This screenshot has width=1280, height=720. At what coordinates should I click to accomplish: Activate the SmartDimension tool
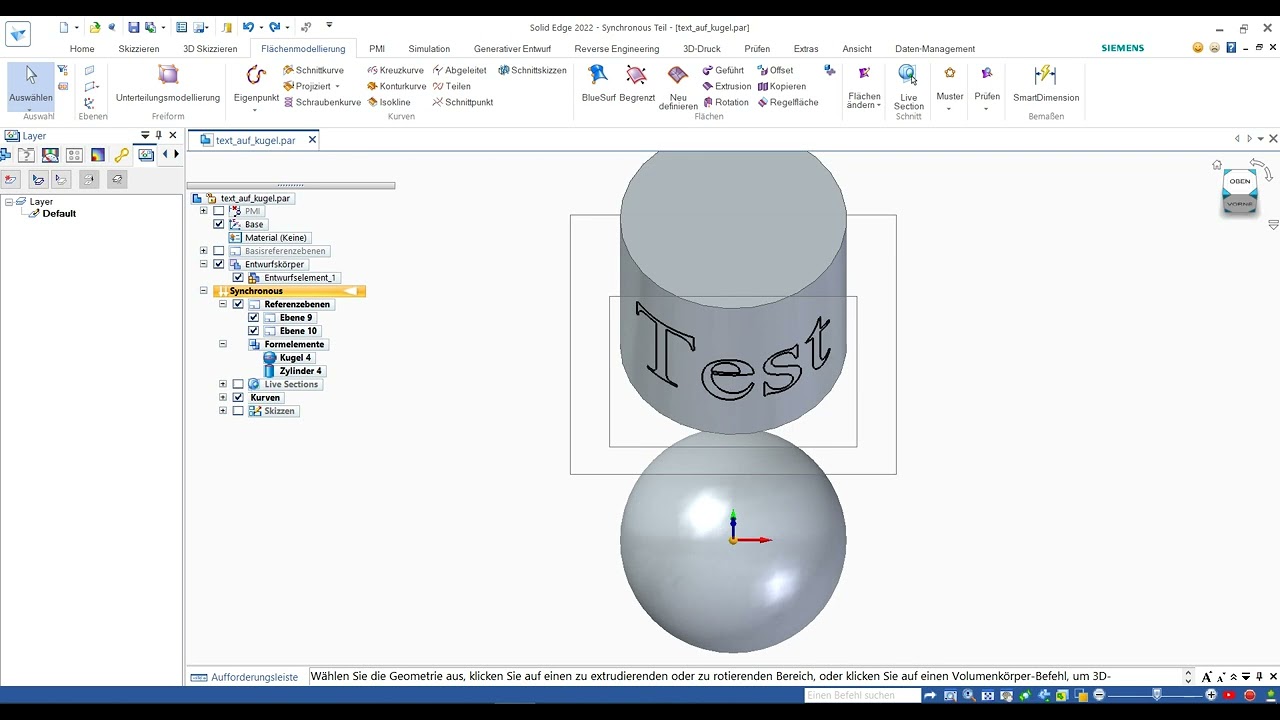[x=1045, y=82]
